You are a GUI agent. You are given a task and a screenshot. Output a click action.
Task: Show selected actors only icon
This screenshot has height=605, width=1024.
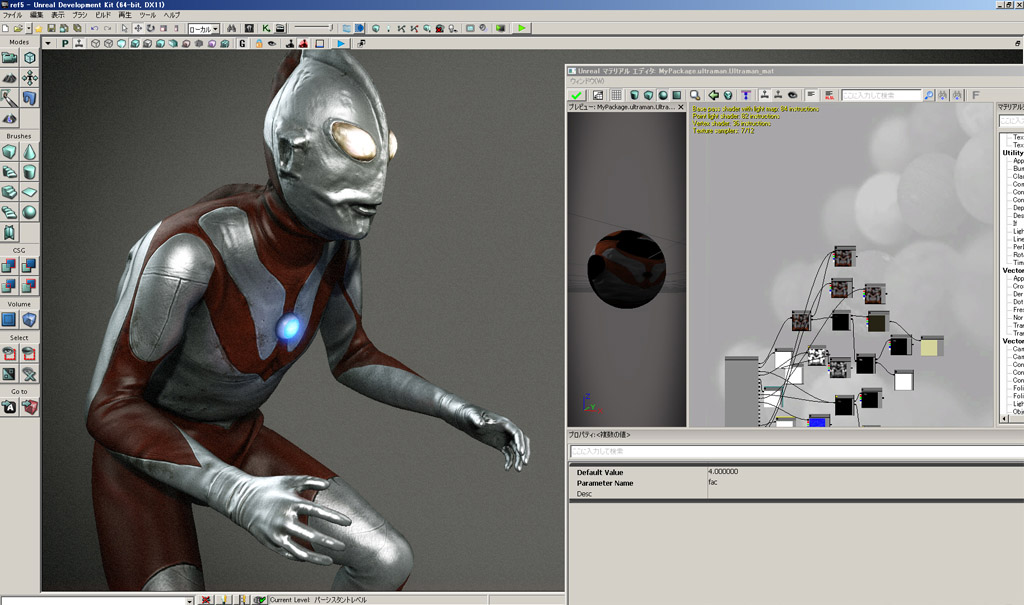pyautogui.click(x=9, y=353)
